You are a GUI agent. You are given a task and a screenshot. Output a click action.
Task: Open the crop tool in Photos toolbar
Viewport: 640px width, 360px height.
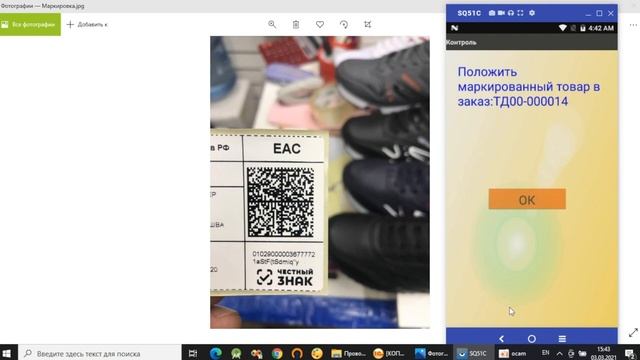(x=367, y=24)
